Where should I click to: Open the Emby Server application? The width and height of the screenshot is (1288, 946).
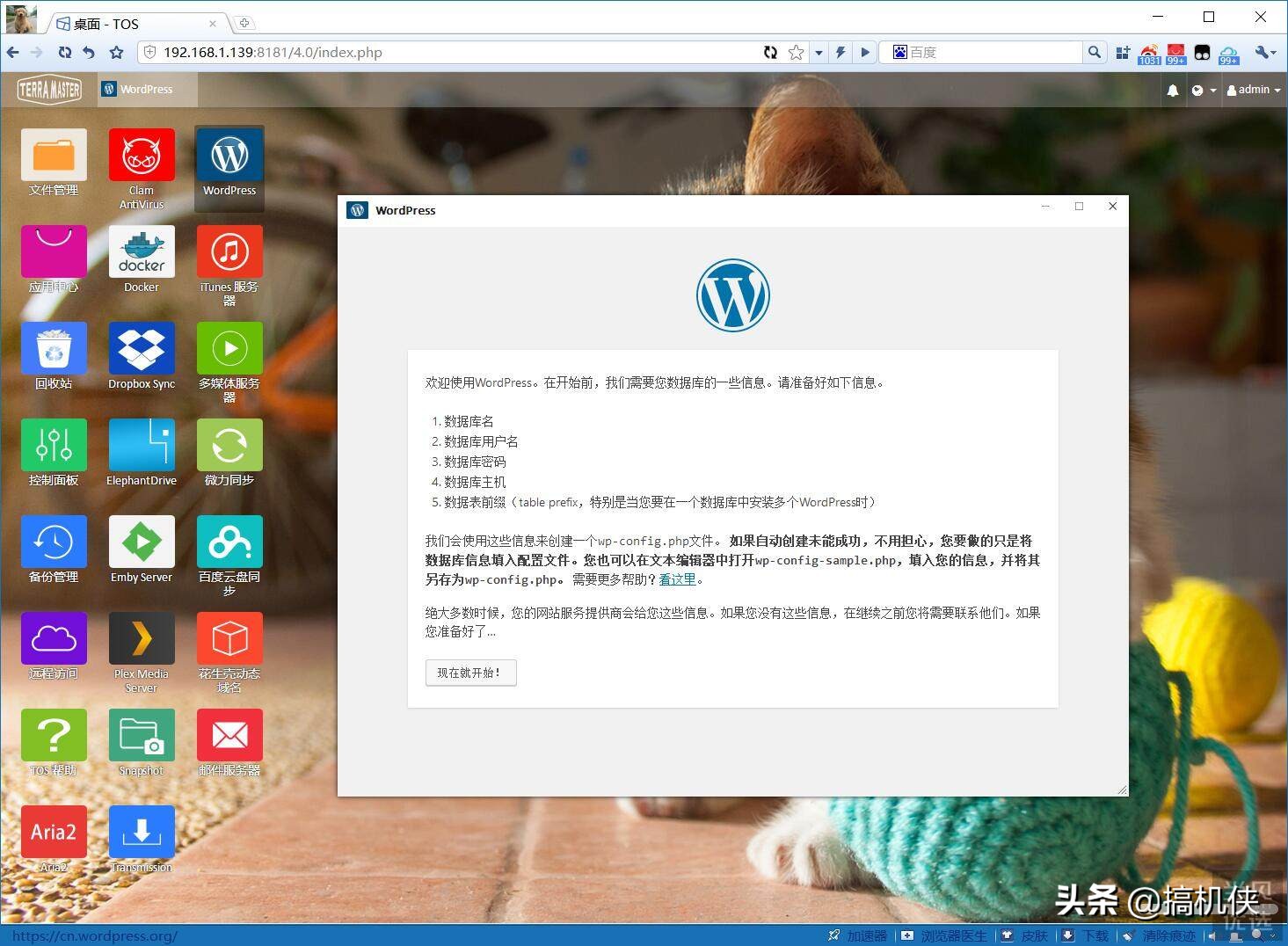(x=141, y=542)
